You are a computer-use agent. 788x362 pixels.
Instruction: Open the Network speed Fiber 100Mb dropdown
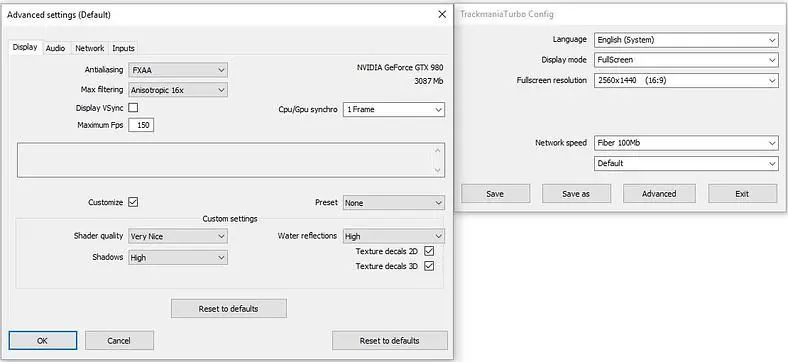click(686, 143)
